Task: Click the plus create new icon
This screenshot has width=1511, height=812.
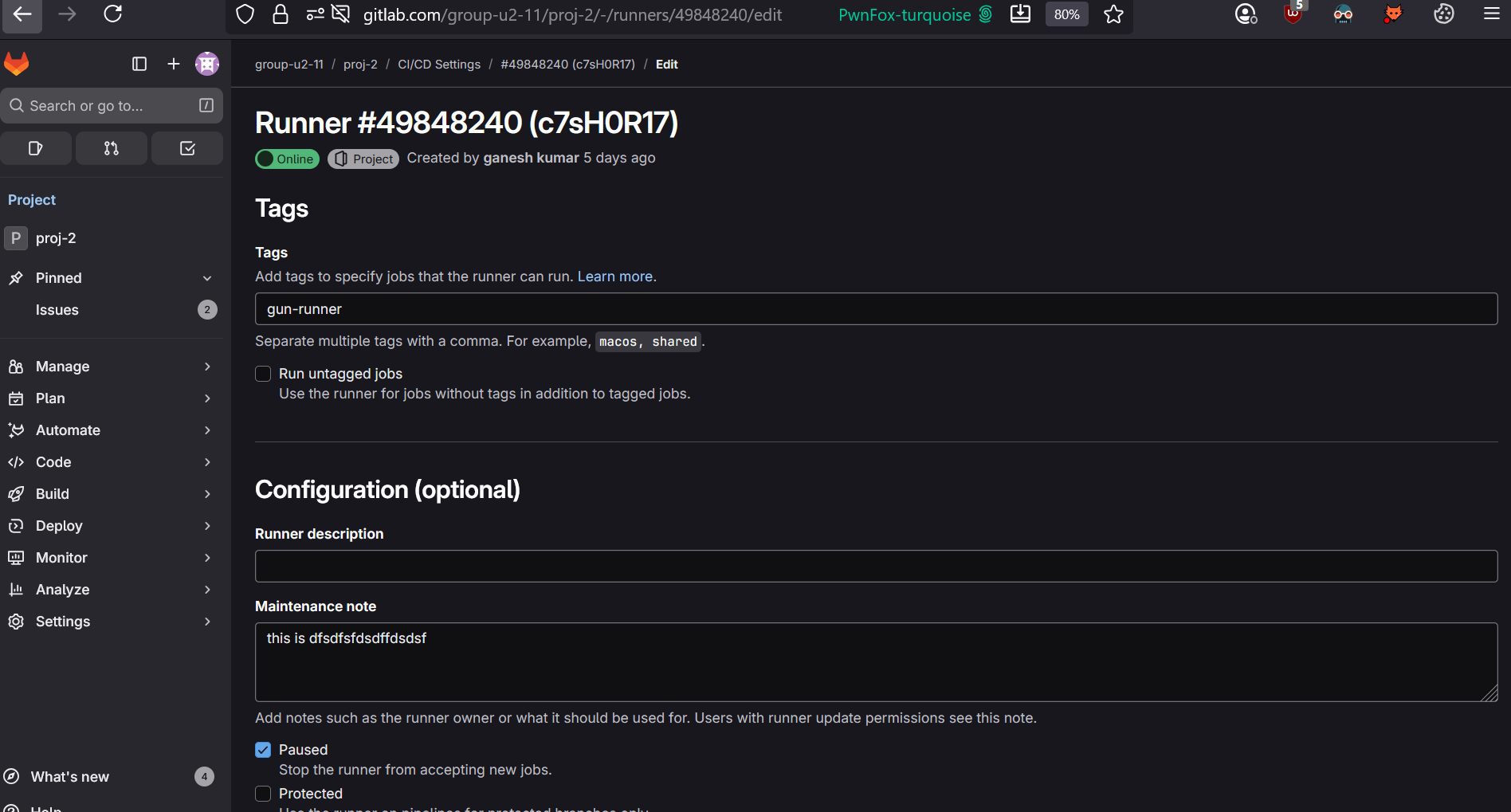Action: [174, 64]
